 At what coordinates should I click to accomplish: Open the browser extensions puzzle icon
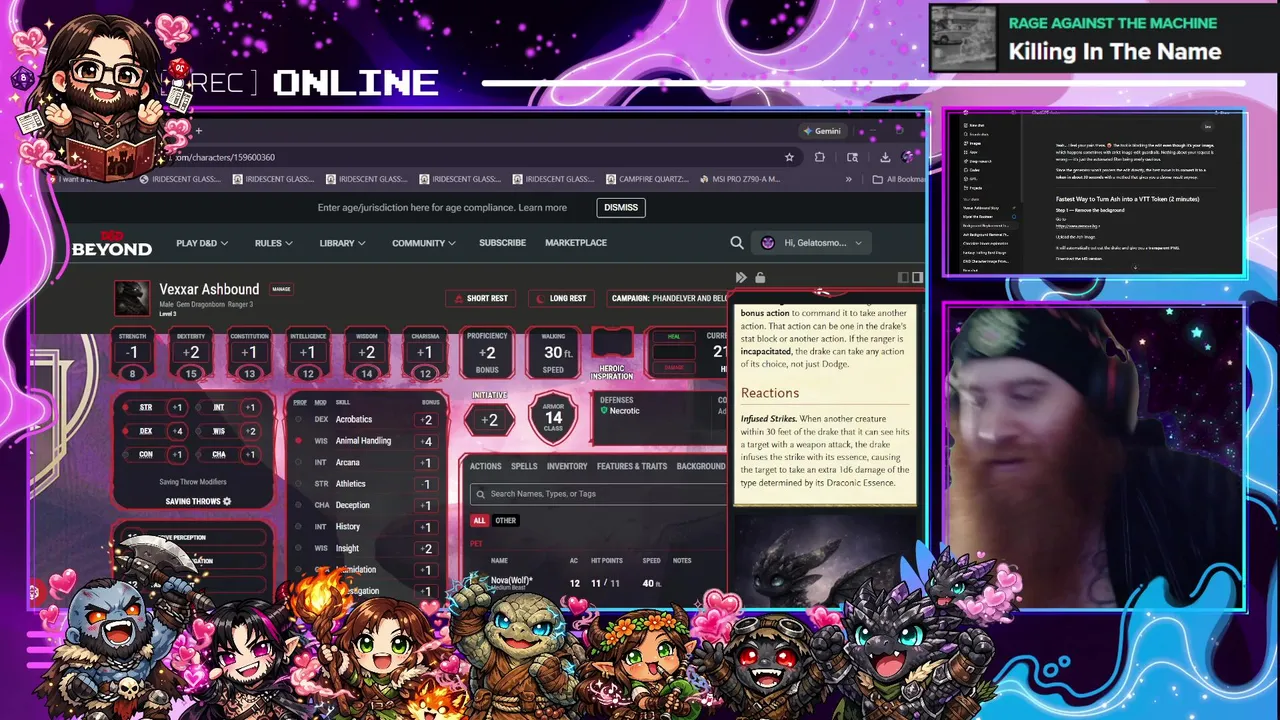[x=820, y=157]
